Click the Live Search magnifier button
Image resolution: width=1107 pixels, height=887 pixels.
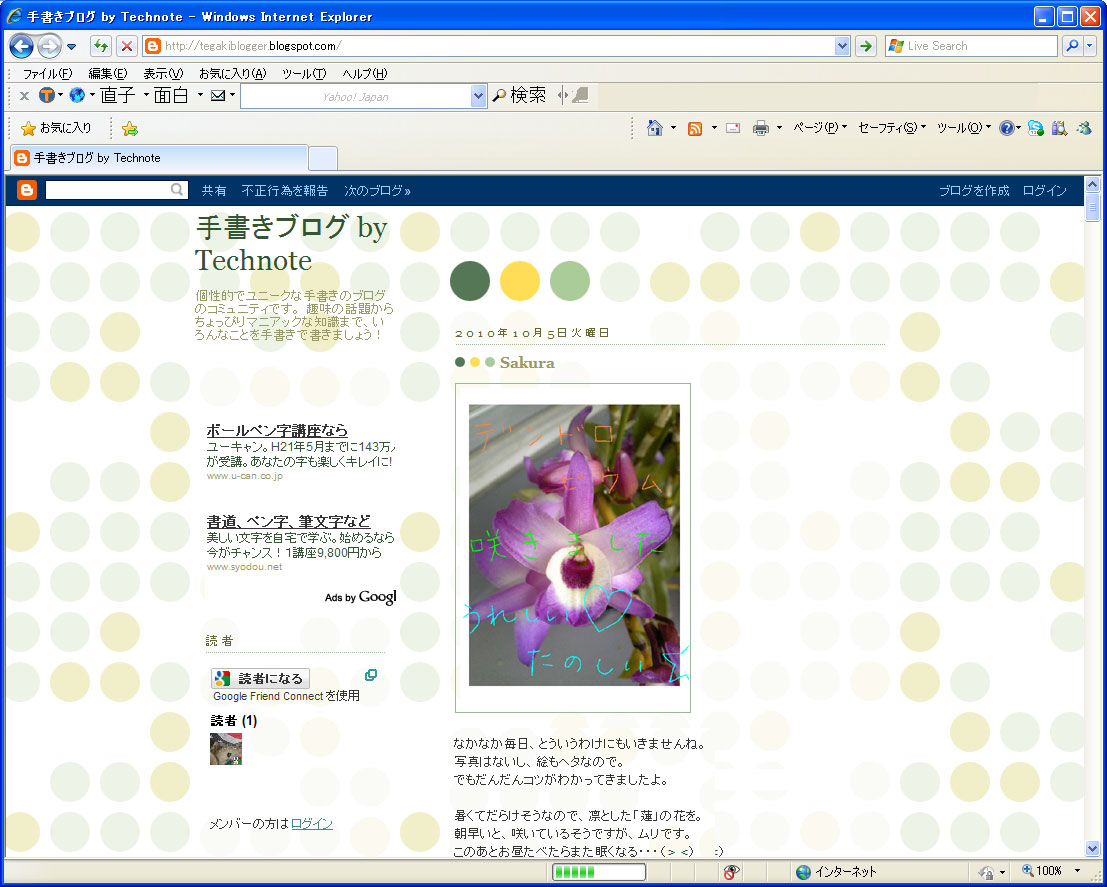click(1072, 46)
